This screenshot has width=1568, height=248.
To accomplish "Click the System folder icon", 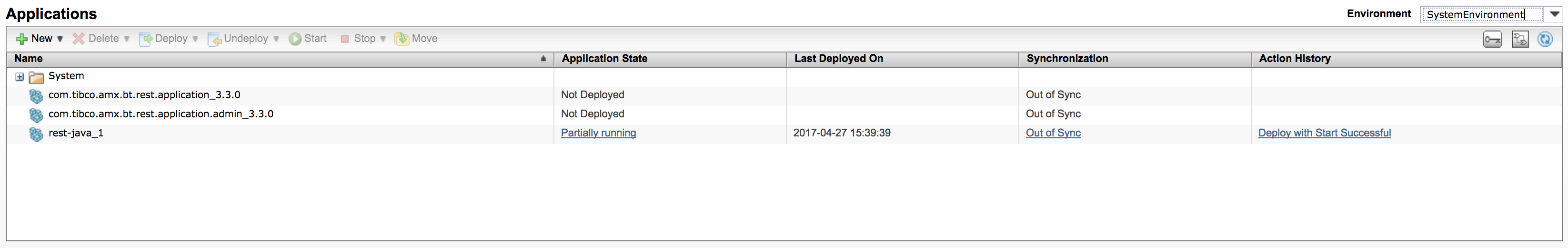I will coord(37,77).
